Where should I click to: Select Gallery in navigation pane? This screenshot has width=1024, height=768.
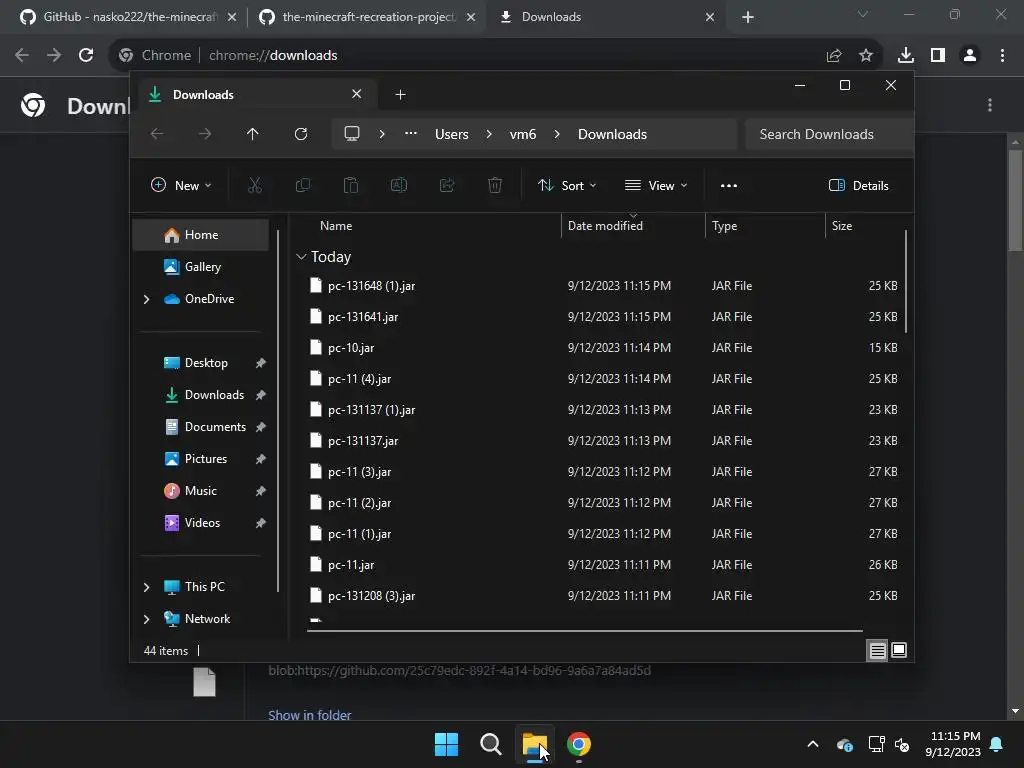[202, 266]
